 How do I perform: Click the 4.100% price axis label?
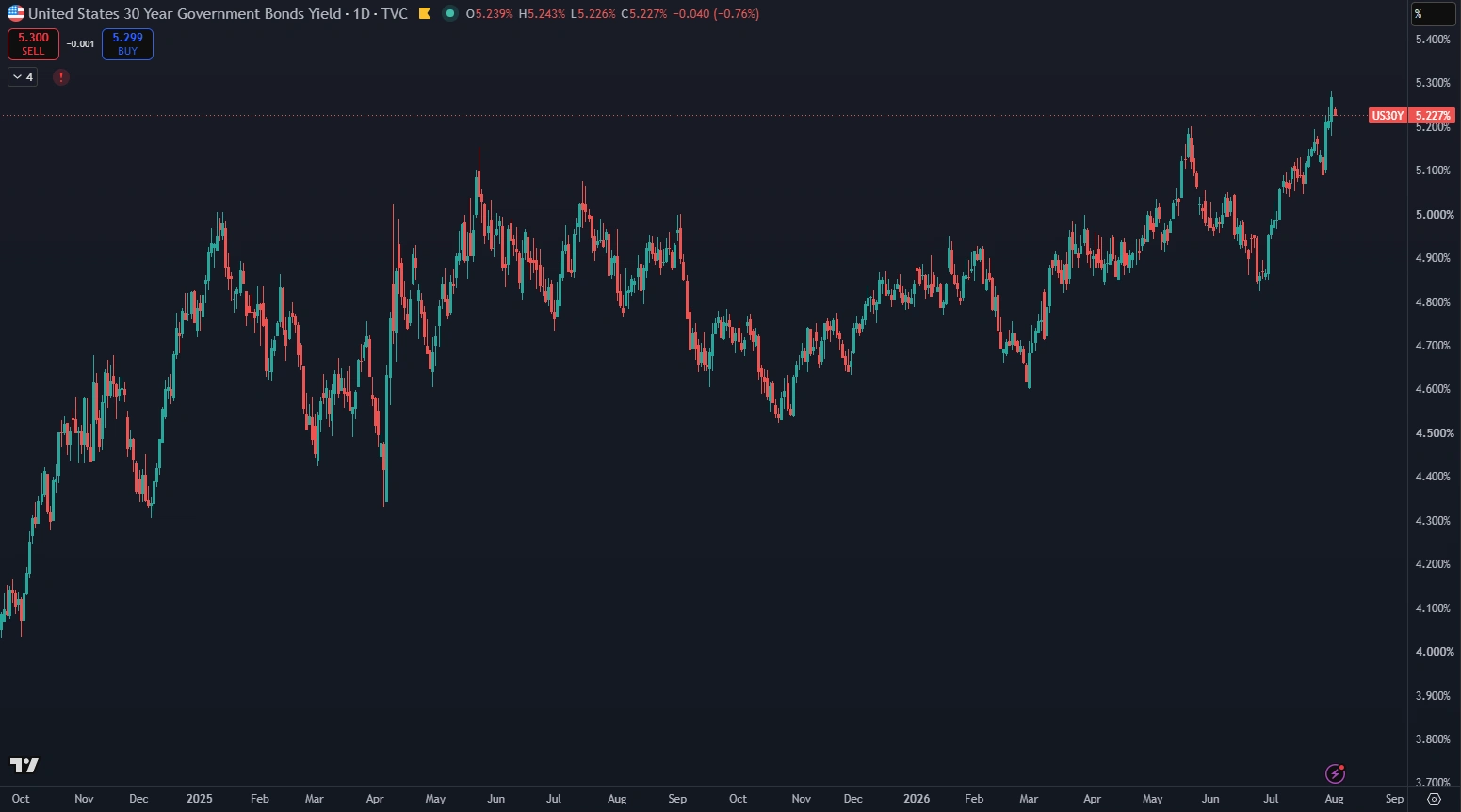[x=1433, y=609]
